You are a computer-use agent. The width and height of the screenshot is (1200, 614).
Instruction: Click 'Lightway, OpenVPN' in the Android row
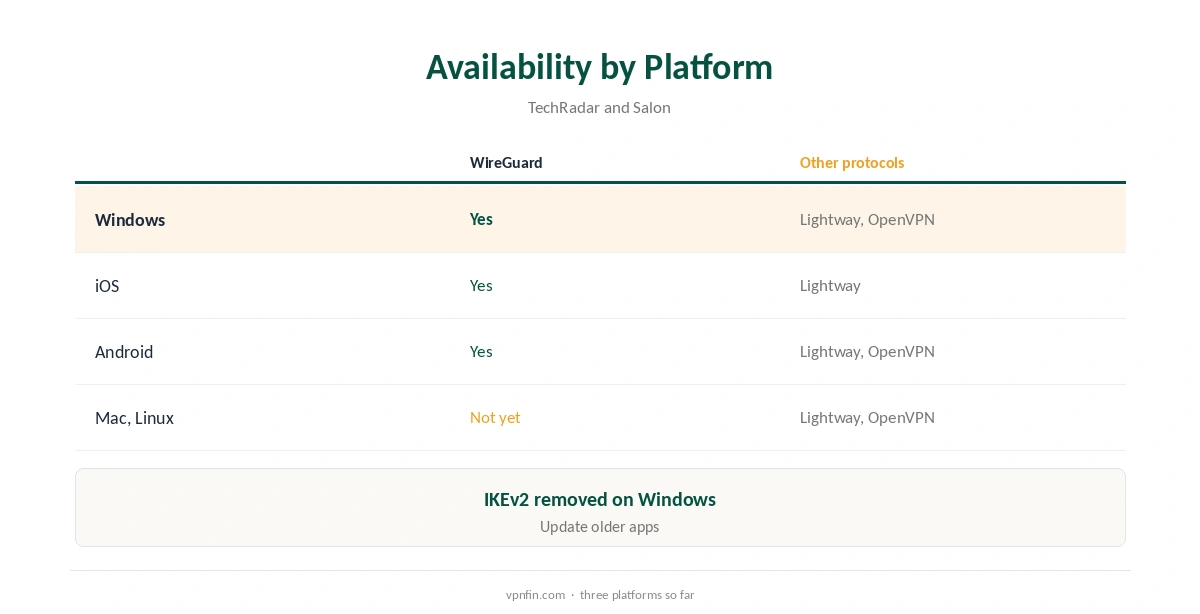click(867, 351)
